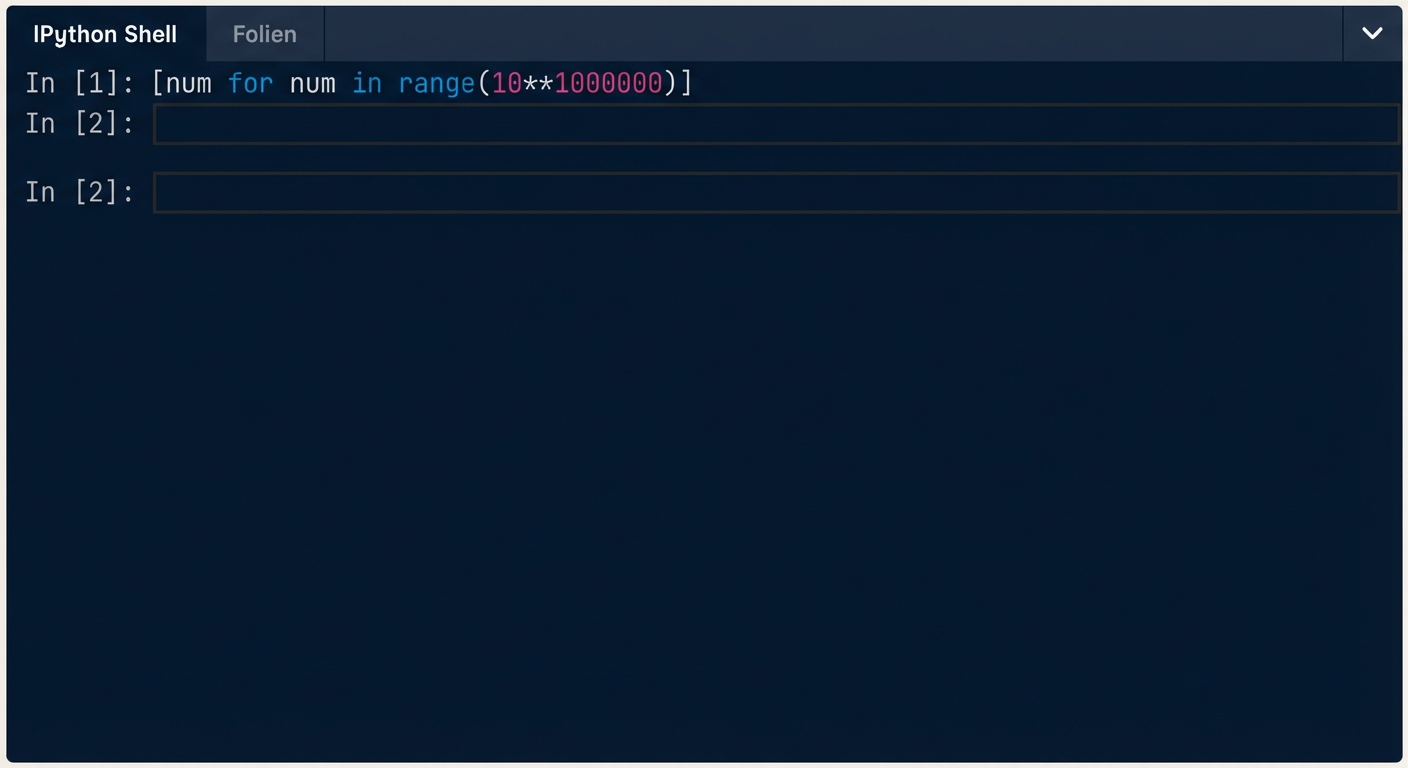Click the lower In [2] prompt label

[x=79, y=192]
